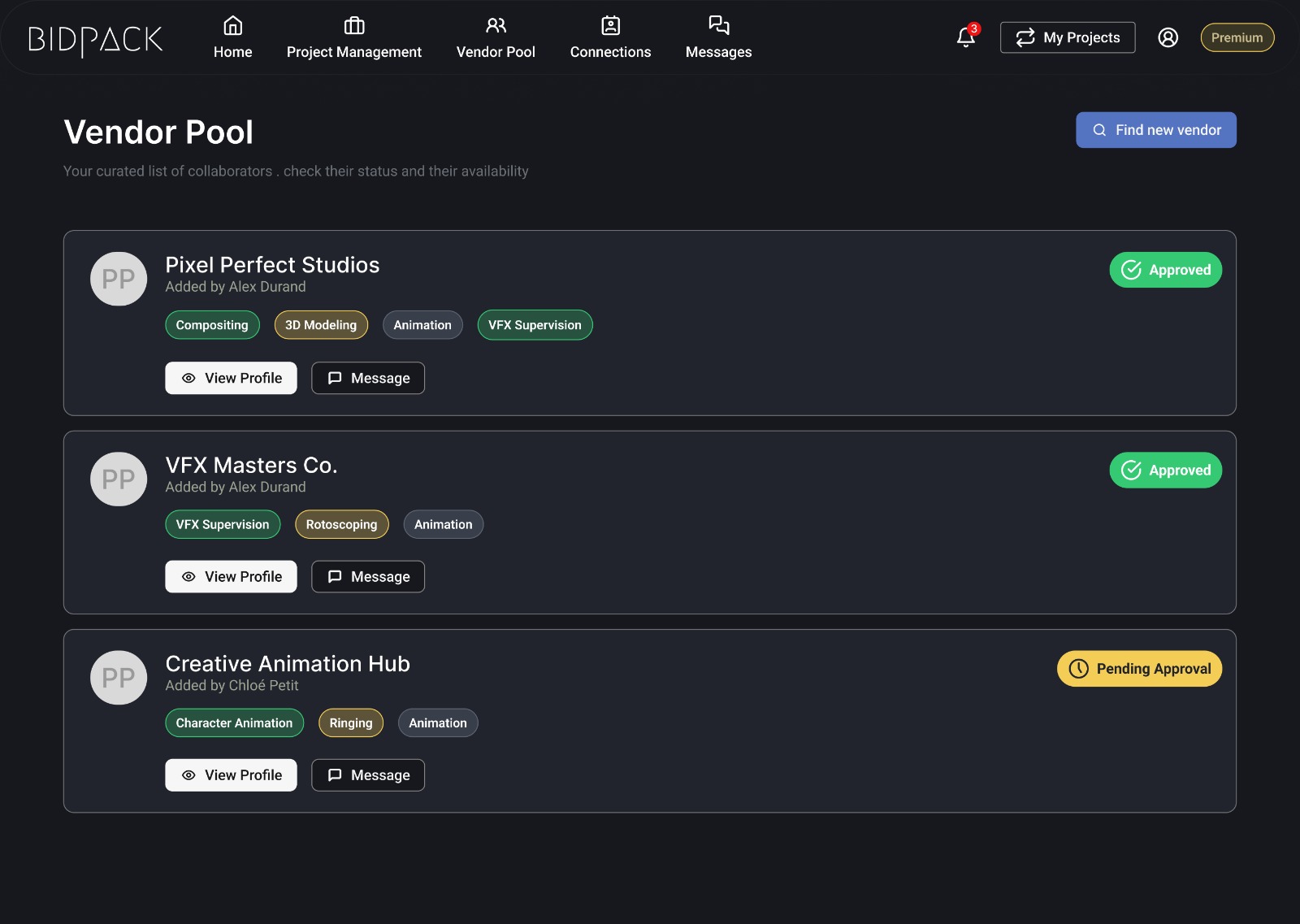Message VFX Masters Co.

click(368, 577)
